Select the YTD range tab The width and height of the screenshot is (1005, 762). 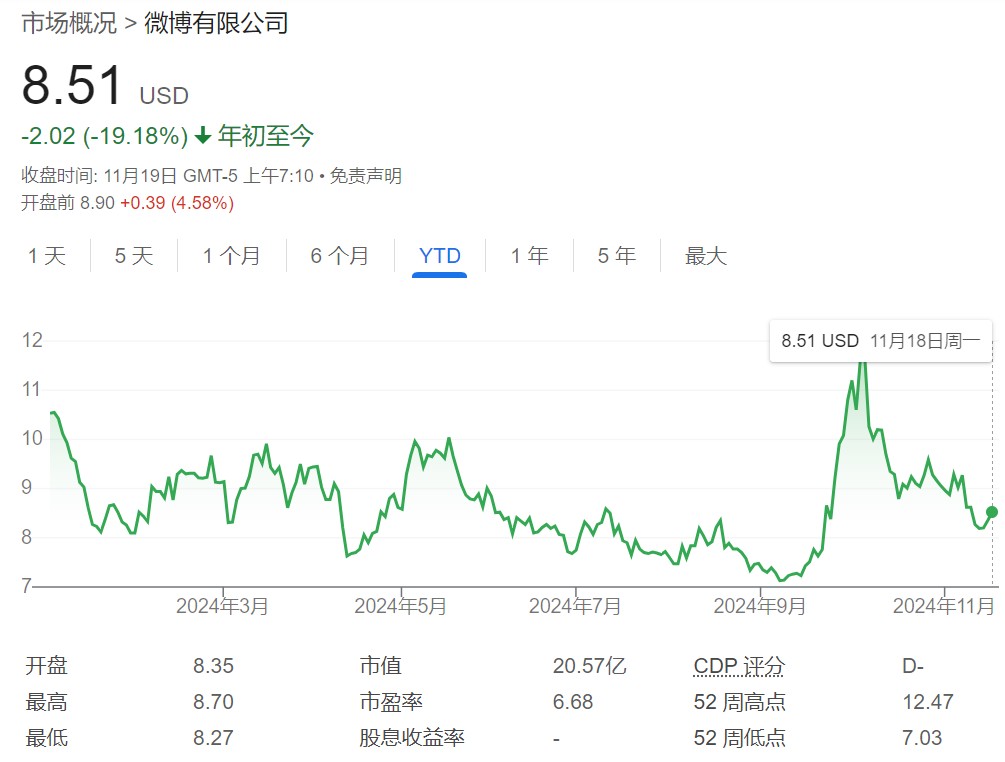(x=440, y=256)
